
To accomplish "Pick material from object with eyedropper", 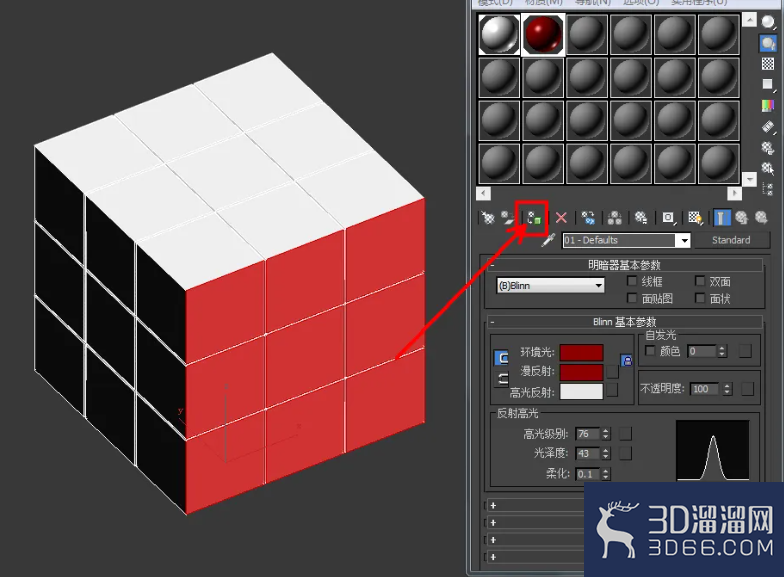I will (548, 240).
